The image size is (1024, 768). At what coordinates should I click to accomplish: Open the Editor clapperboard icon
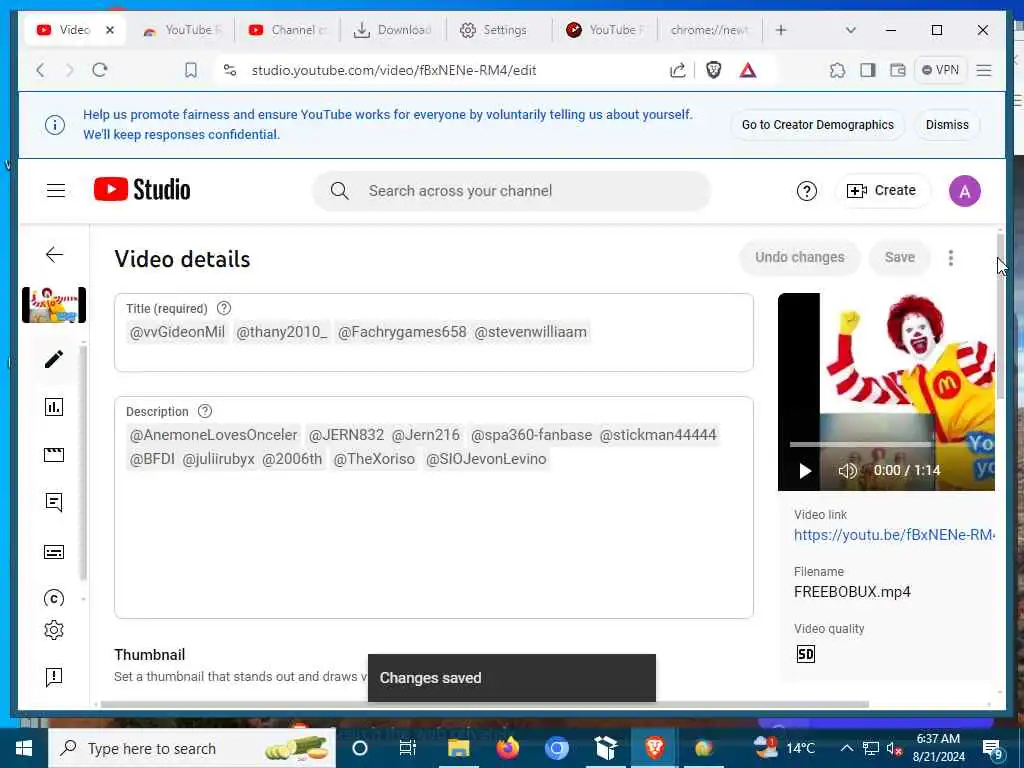tap(54, 455)
